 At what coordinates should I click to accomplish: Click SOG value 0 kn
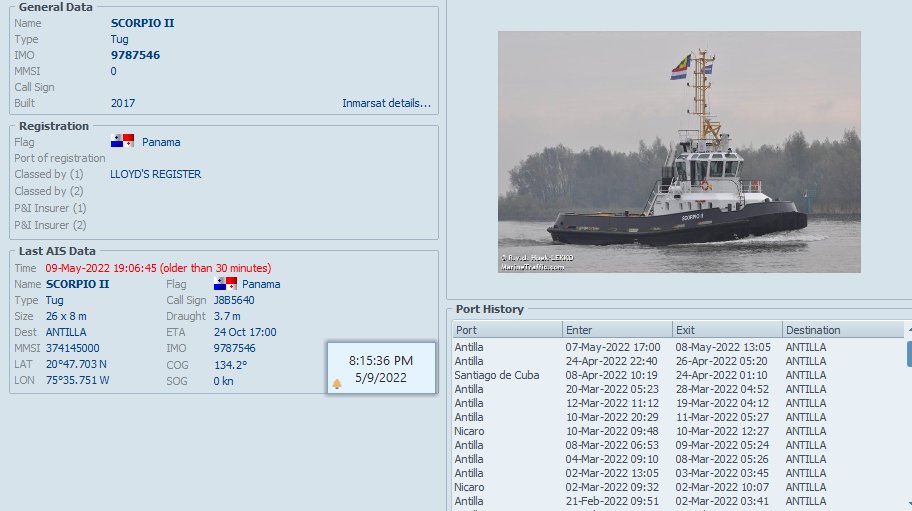click(223, 381)
